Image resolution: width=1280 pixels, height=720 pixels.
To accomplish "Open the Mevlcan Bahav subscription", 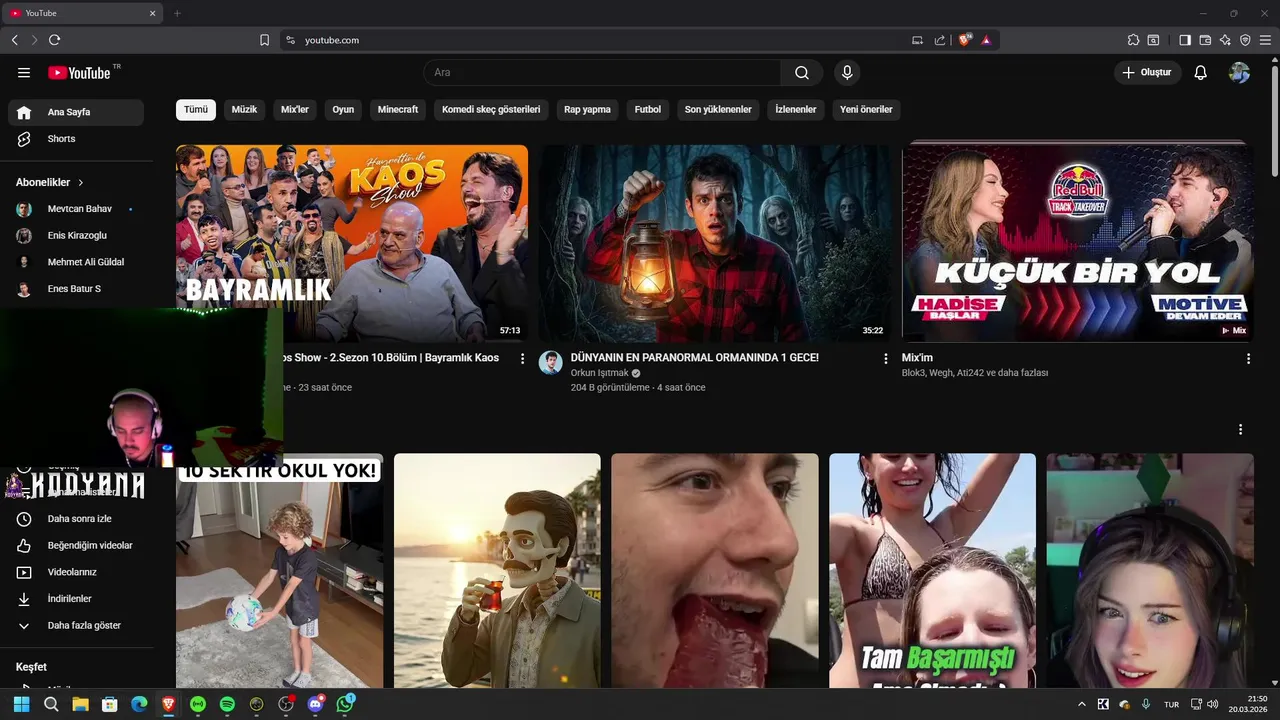I will 76,209.
